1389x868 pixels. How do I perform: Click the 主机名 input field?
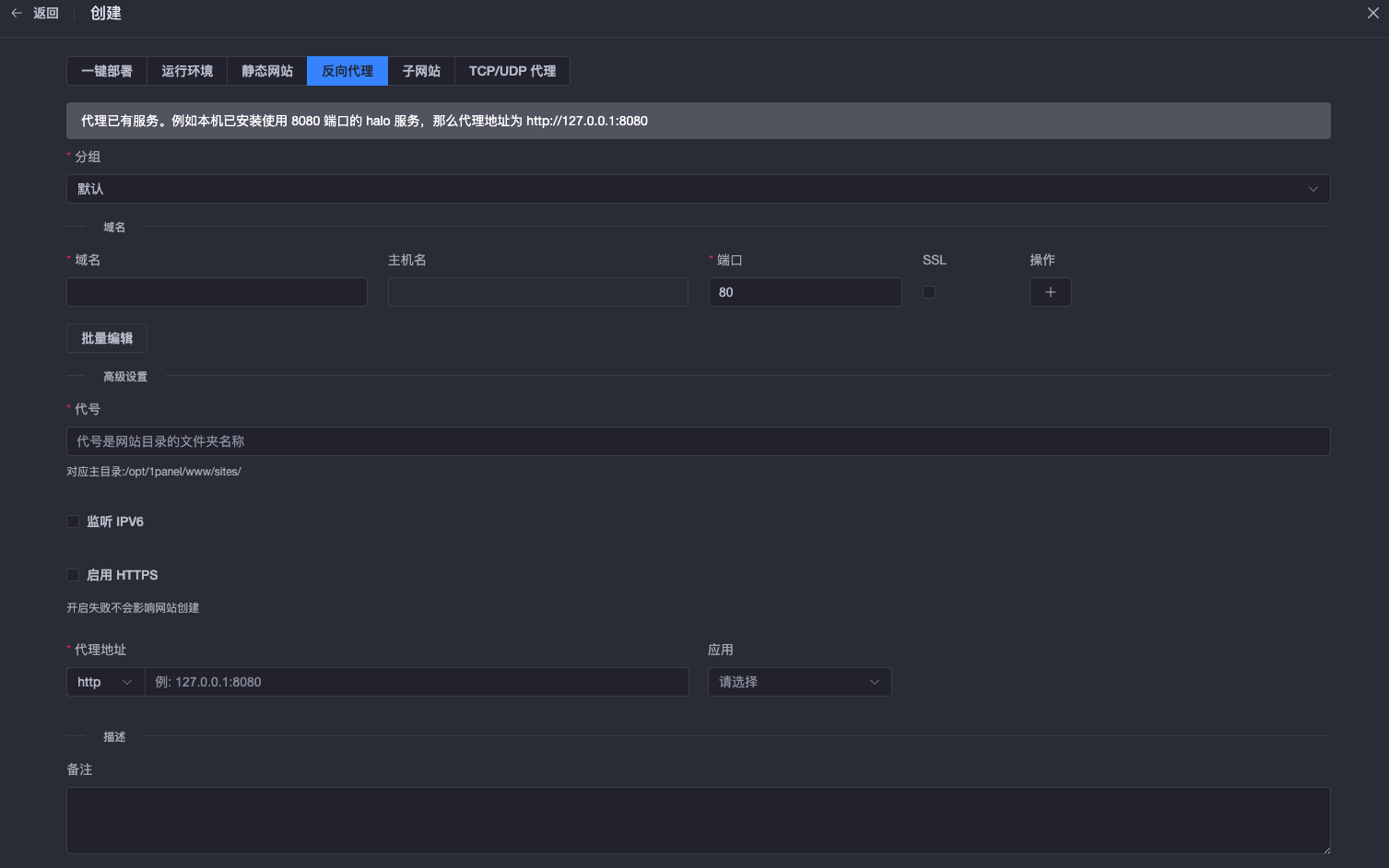tap(537, 292)
